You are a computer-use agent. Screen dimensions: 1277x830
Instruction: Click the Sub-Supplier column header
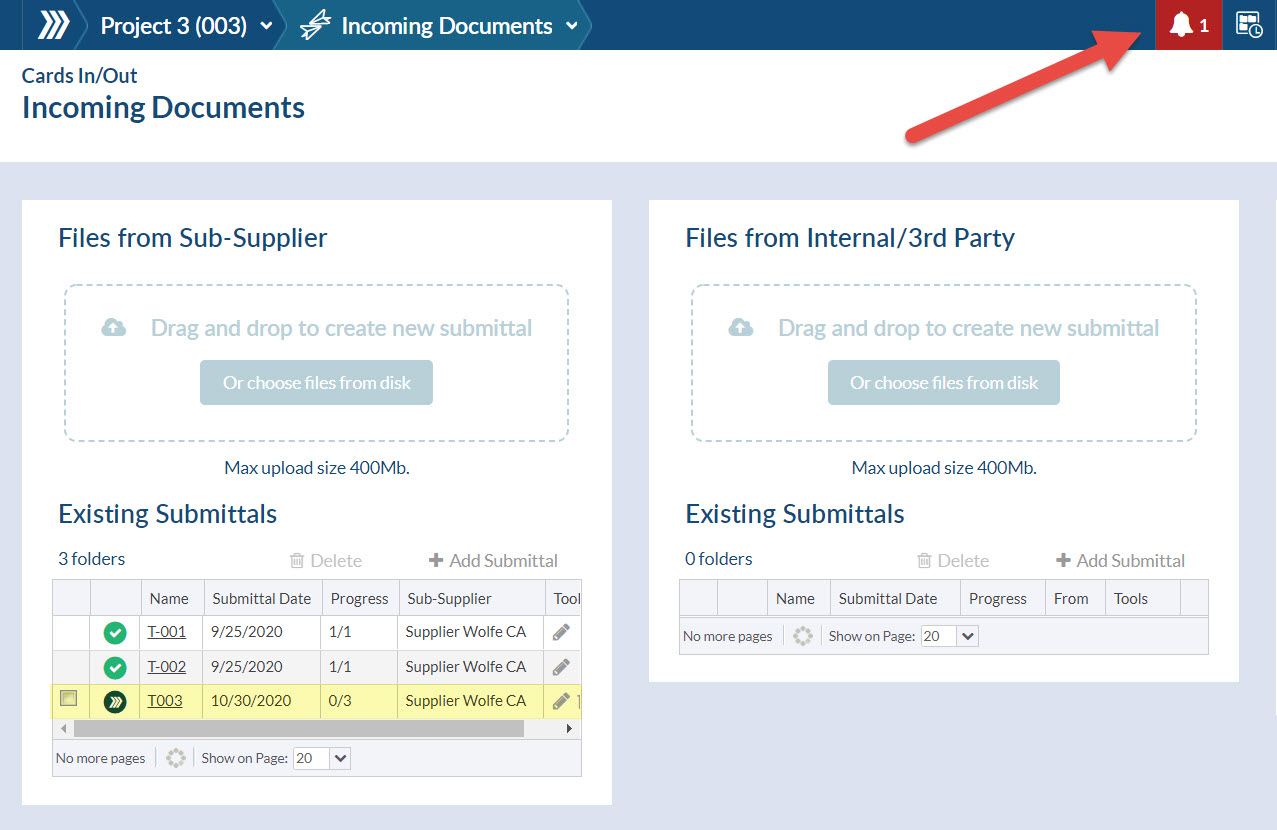point(471,598)
